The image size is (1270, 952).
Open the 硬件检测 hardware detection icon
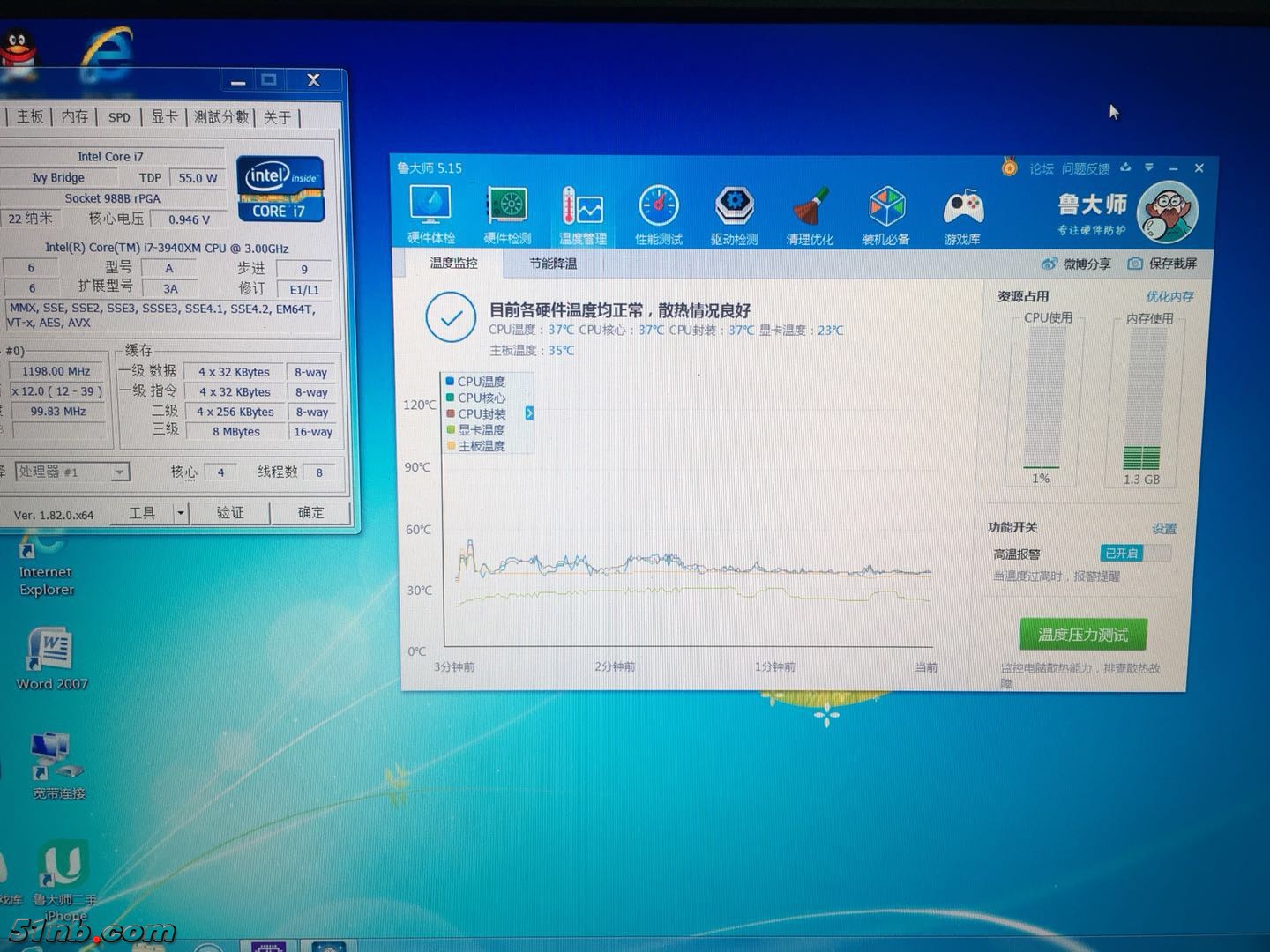click(507, 215)
